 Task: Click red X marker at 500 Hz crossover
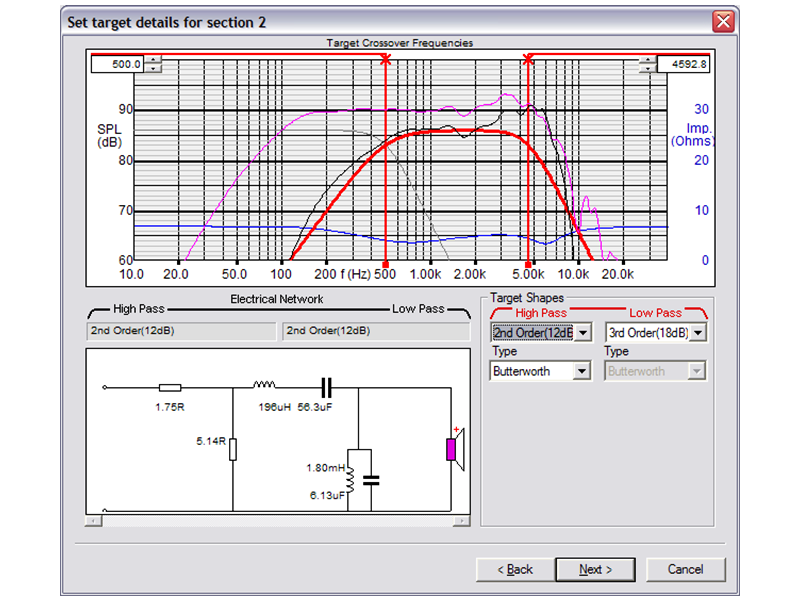point(385,61)
